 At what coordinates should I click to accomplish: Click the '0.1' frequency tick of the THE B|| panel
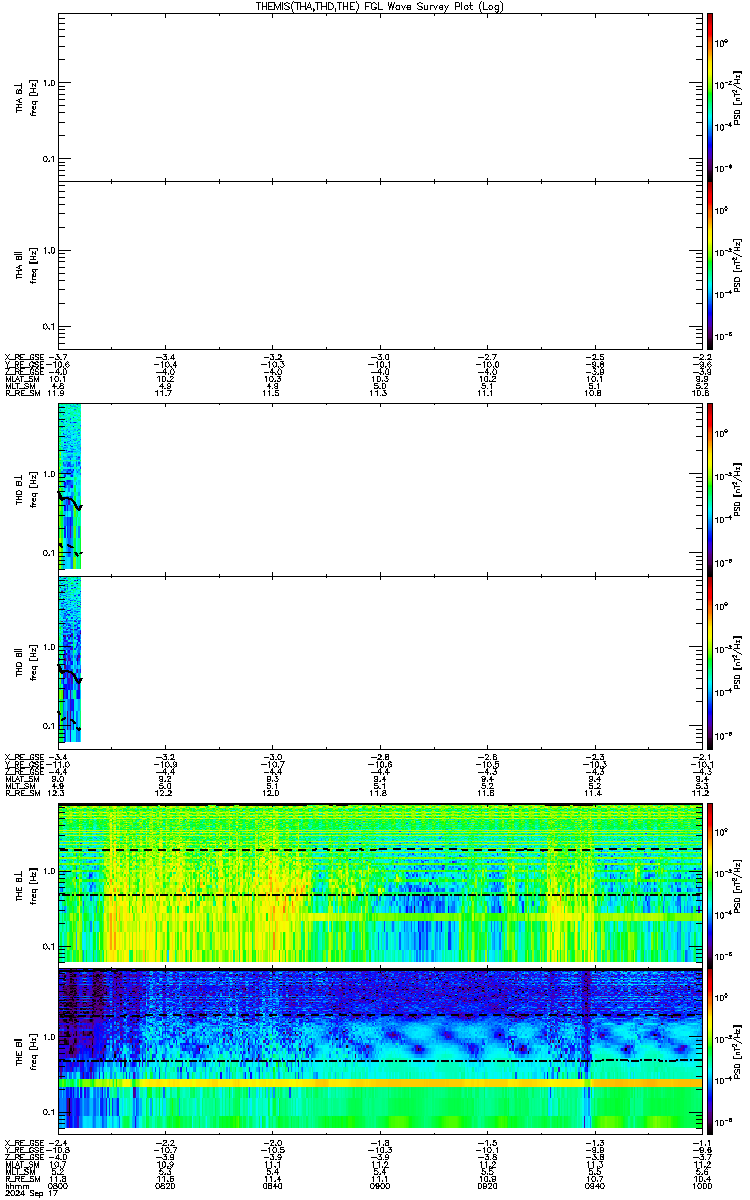(48, 1112)
